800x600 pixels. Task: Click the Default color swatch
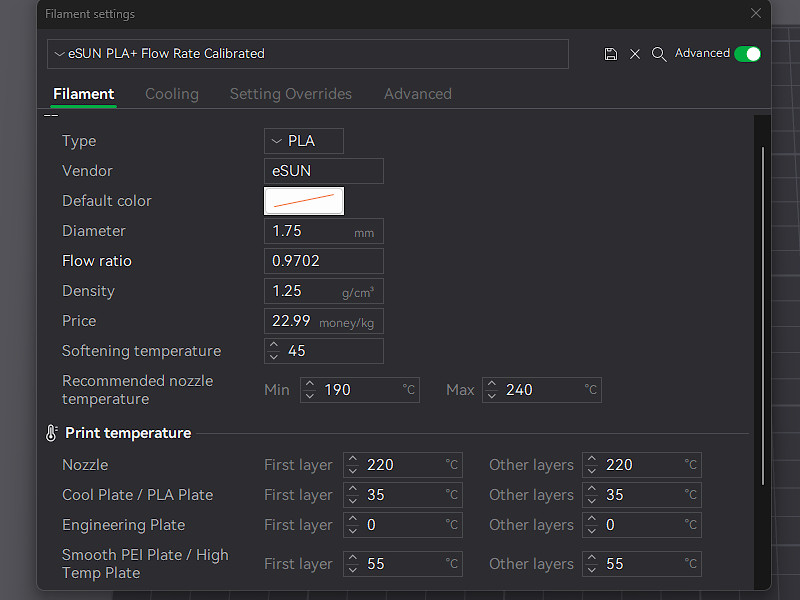pos(304,201)
